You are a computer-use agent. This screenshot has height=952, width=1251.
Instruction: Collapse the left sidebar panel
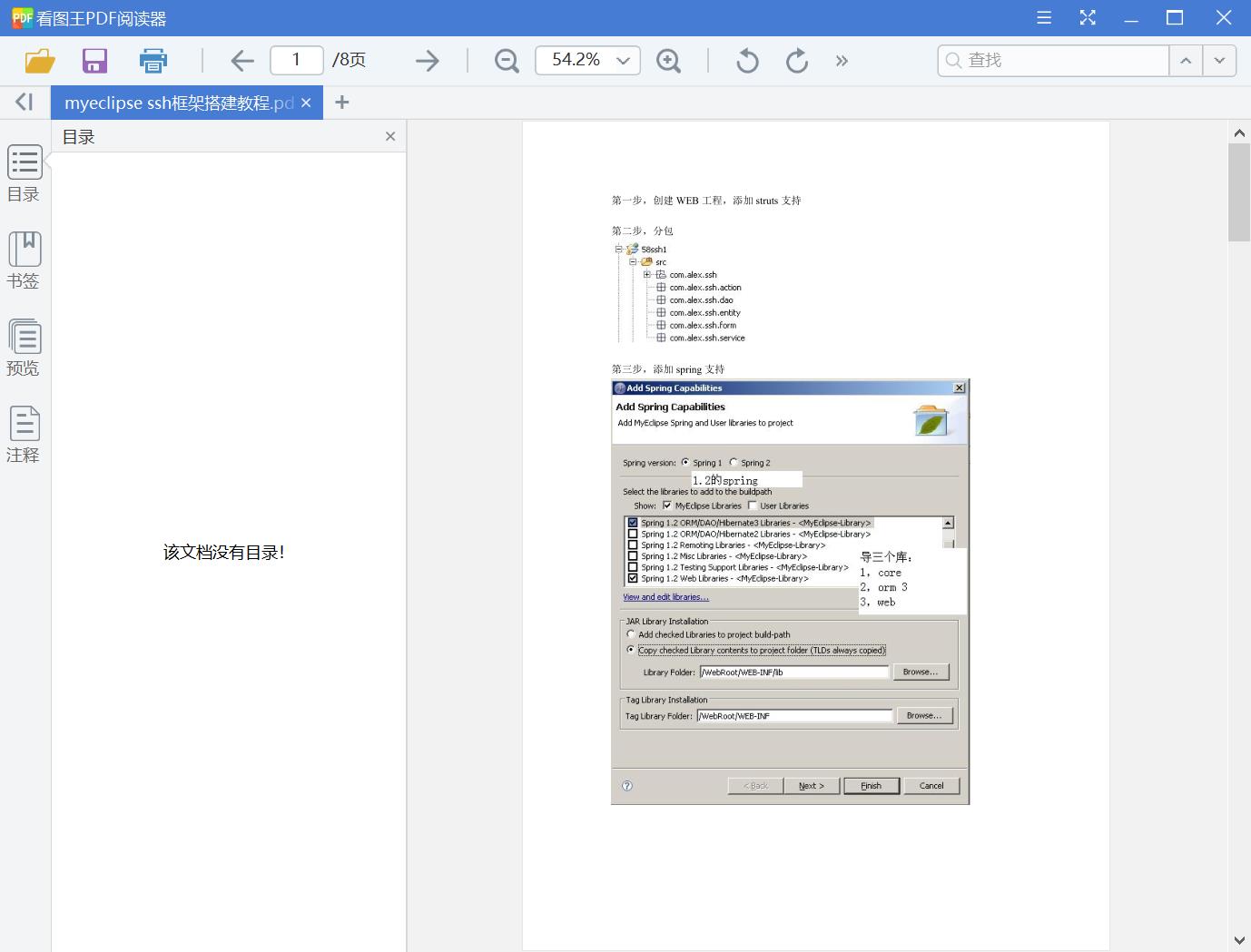[x=25, y=103]
